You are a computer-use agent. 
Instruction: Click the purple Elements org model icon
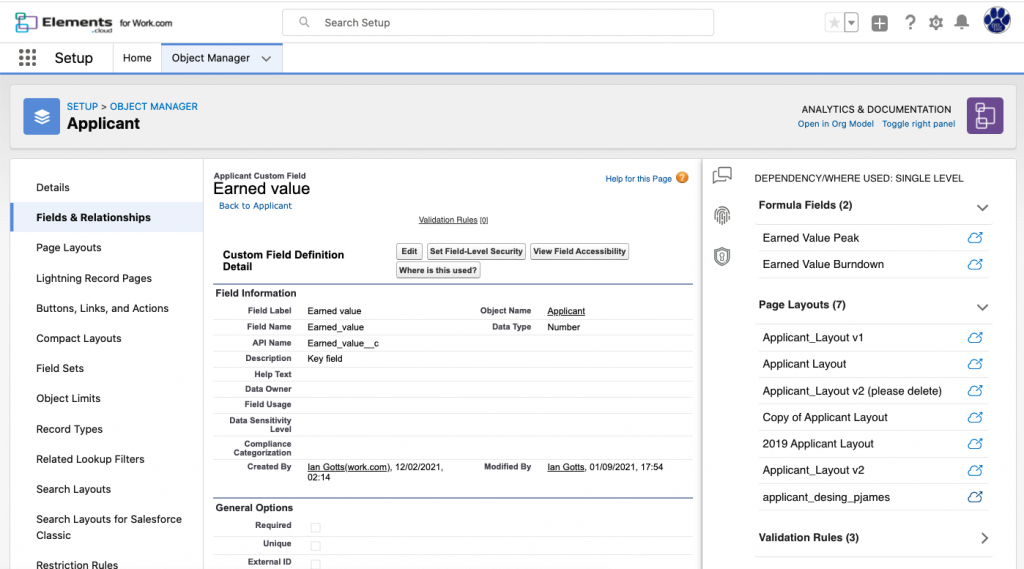pyautogui.click(x=984, y=115)
